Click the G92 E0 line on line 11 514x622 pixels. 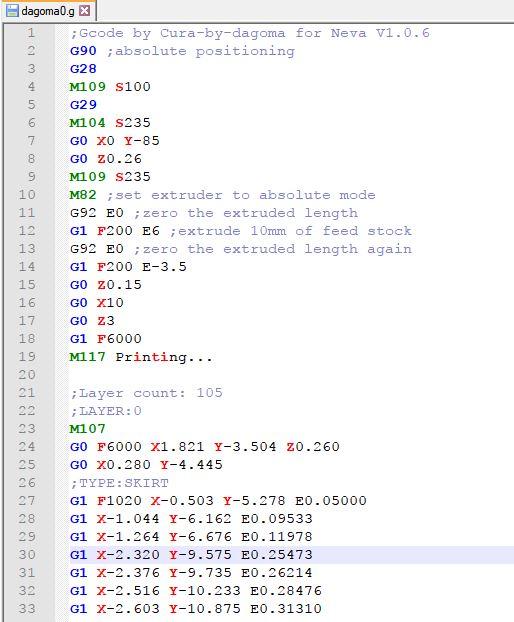tap(214, 213)
